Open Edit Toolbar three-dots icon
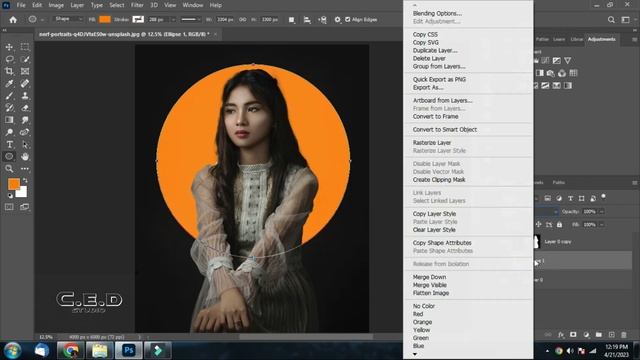640x360 pixels. click(x=25, y=169)
